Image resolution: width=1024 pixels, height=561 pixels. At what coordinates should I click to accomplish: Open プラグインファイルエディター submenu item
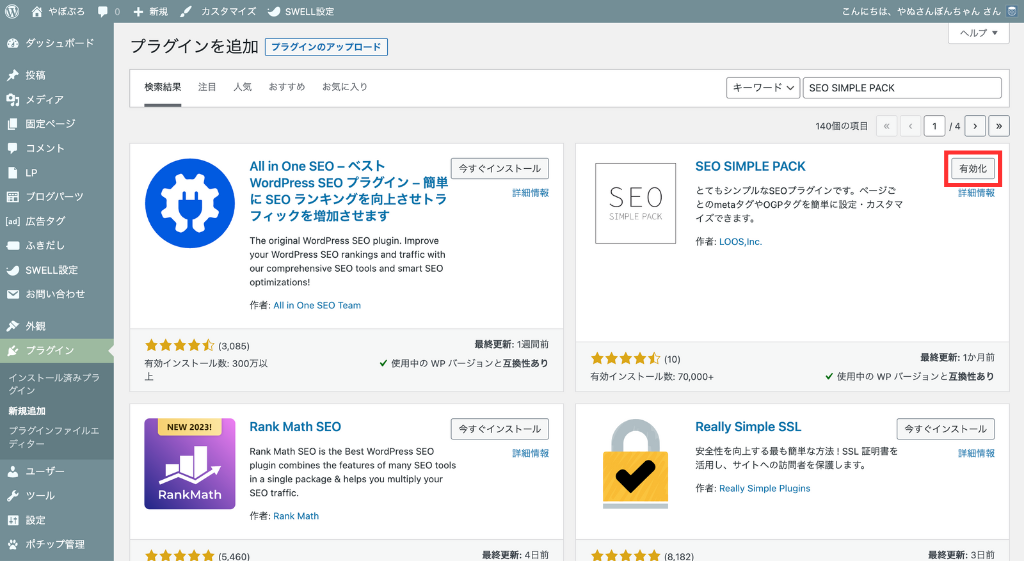click(x=55, y=437)
